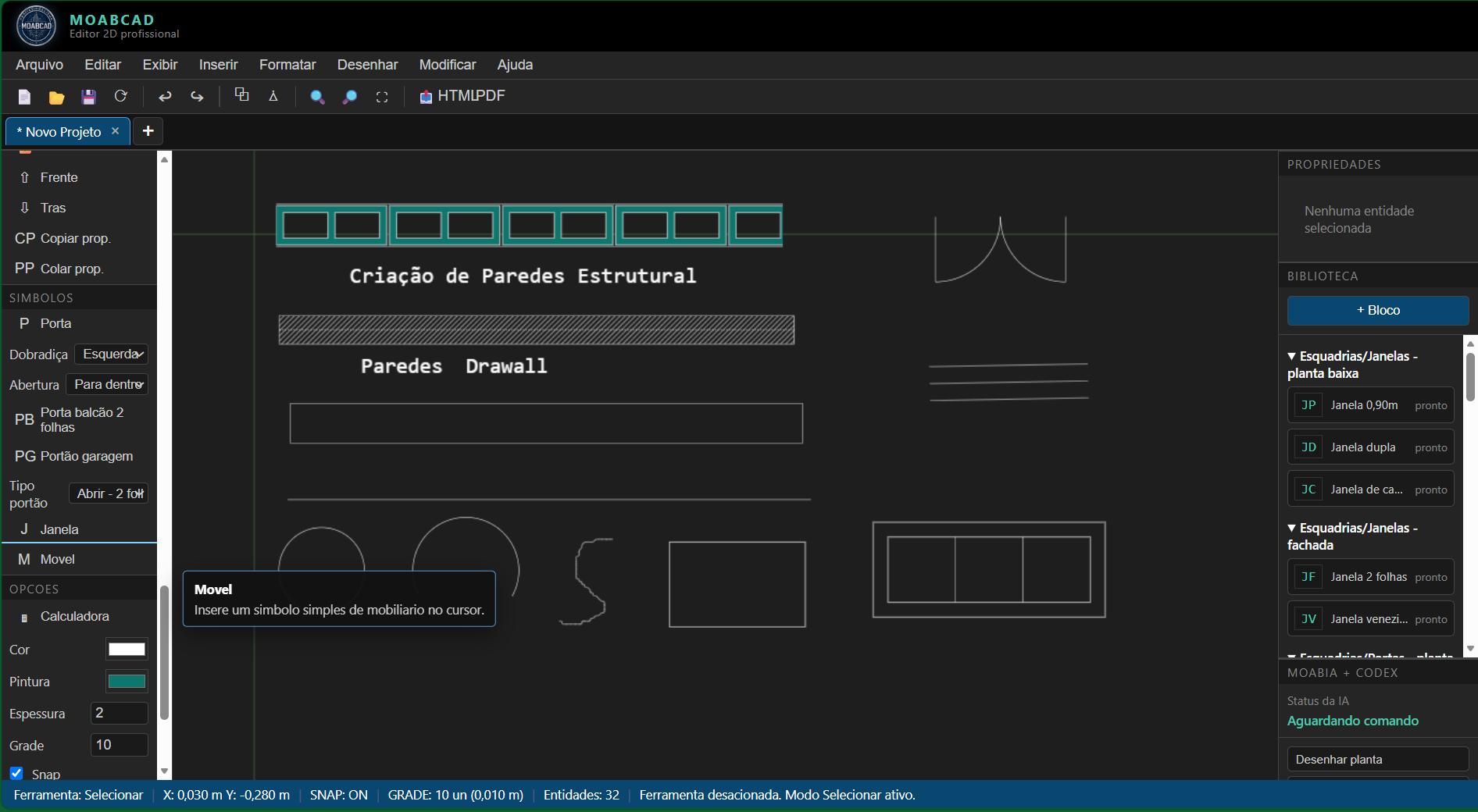Close the Novo Projeto tab
Screen dimensions: 1478x812
(115, 131)
